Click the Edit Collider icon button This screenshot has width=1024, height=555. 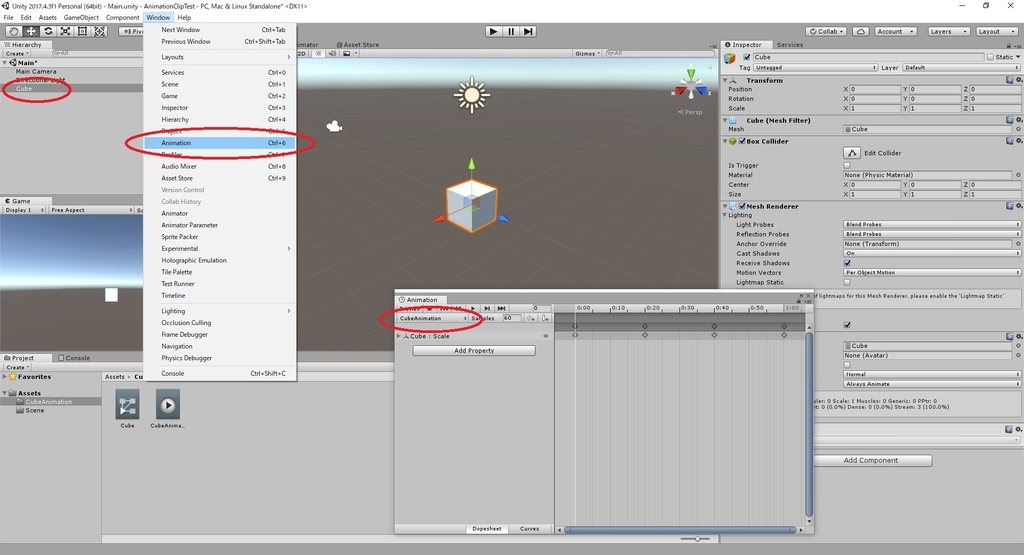852,153
